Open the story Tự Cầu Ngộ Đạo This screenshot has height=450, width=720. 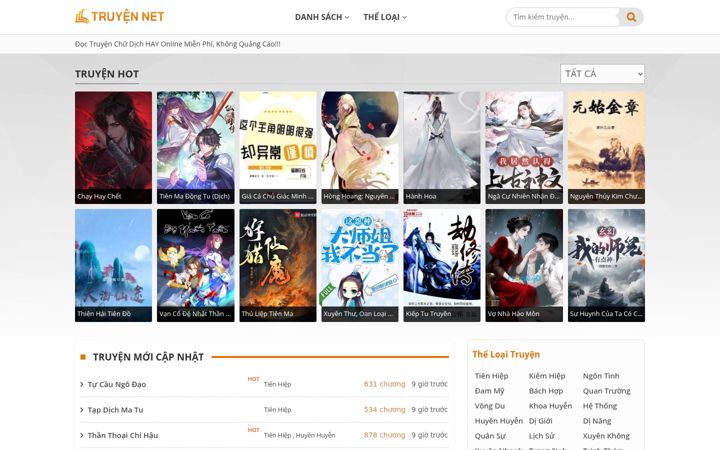(x=117, y=384)
